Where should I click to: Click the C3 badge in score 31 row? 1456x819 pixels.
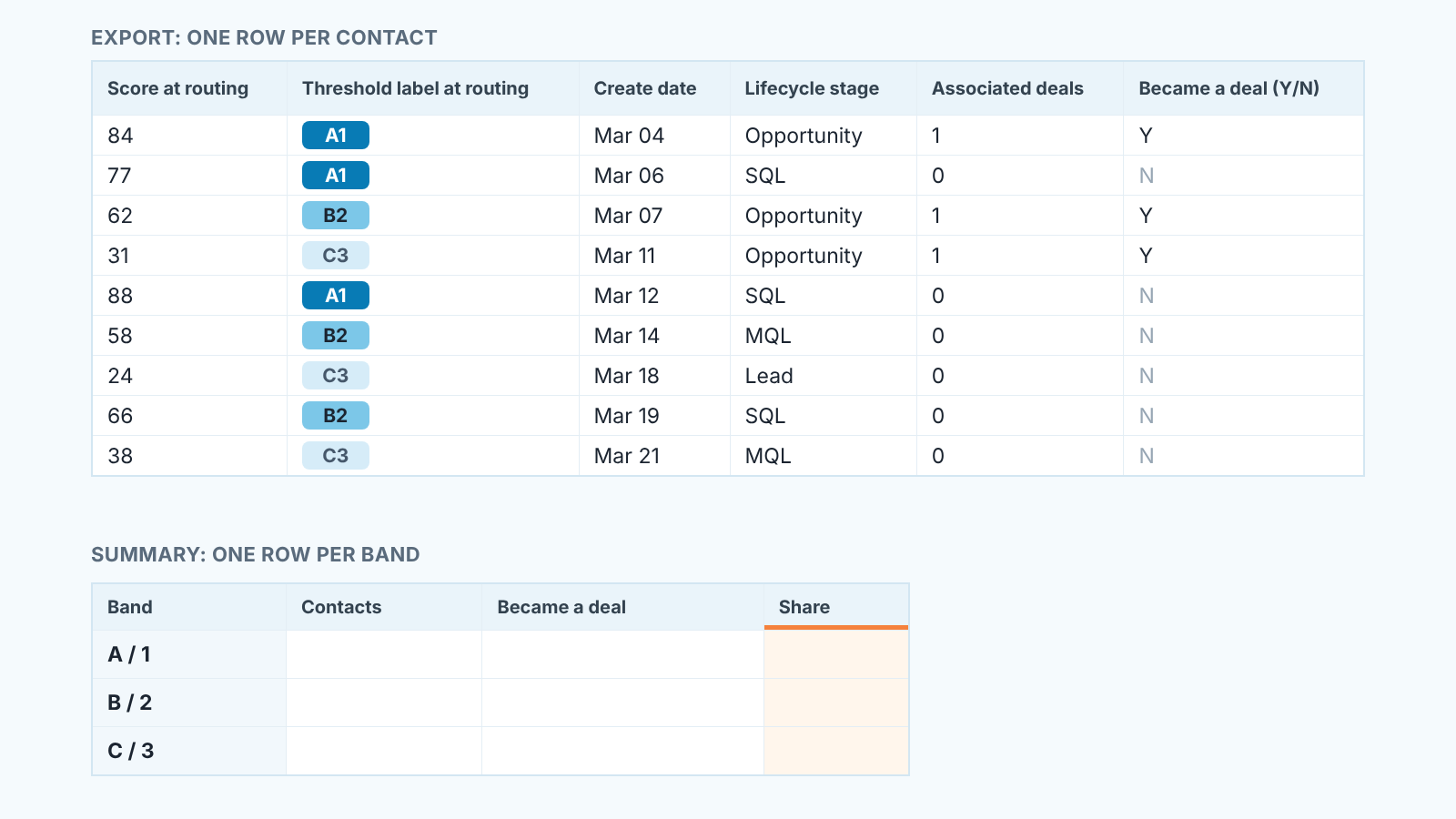coord(336,256)
